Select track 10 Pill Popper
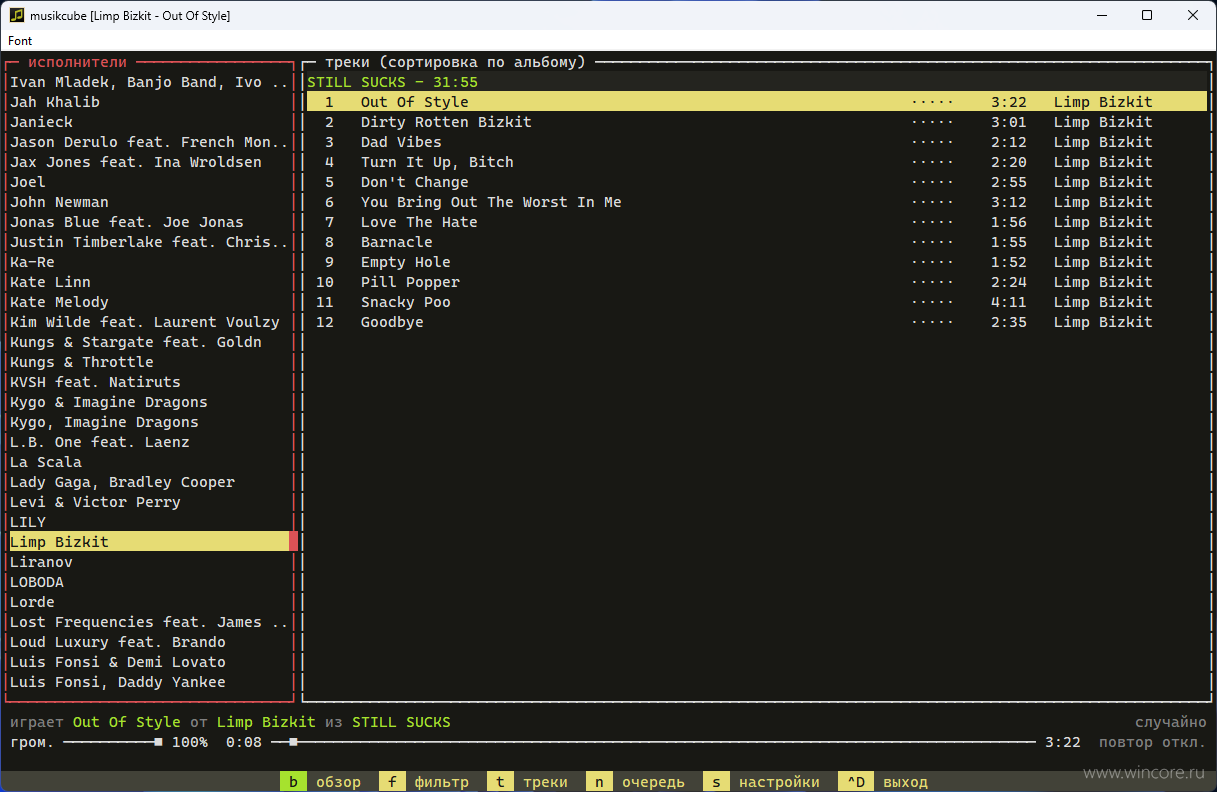The height and width of the screenshot is (792, 1217). 756,282
